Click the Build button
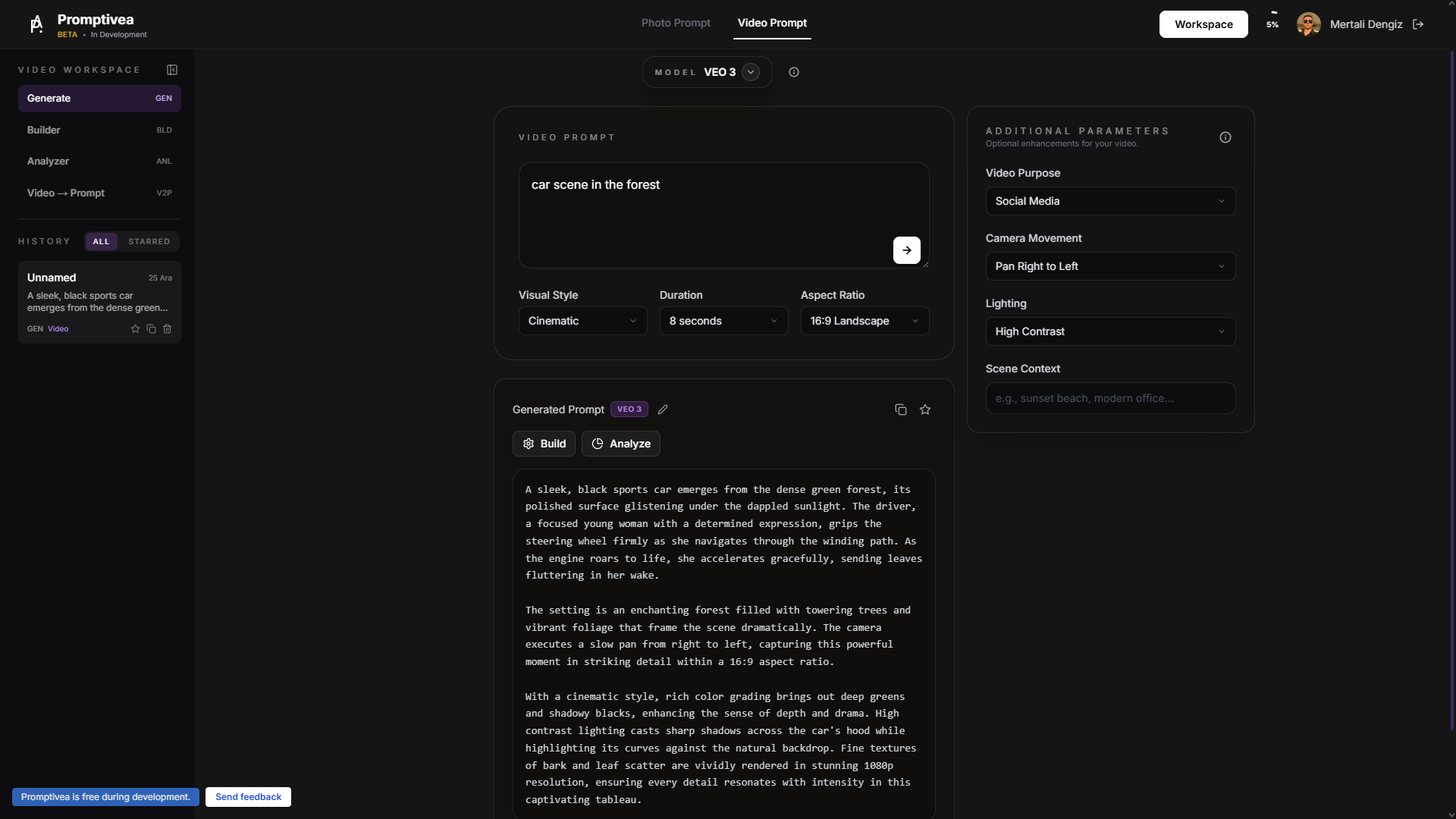This screenshot has width=1456, height=819. tap(543, 443)
